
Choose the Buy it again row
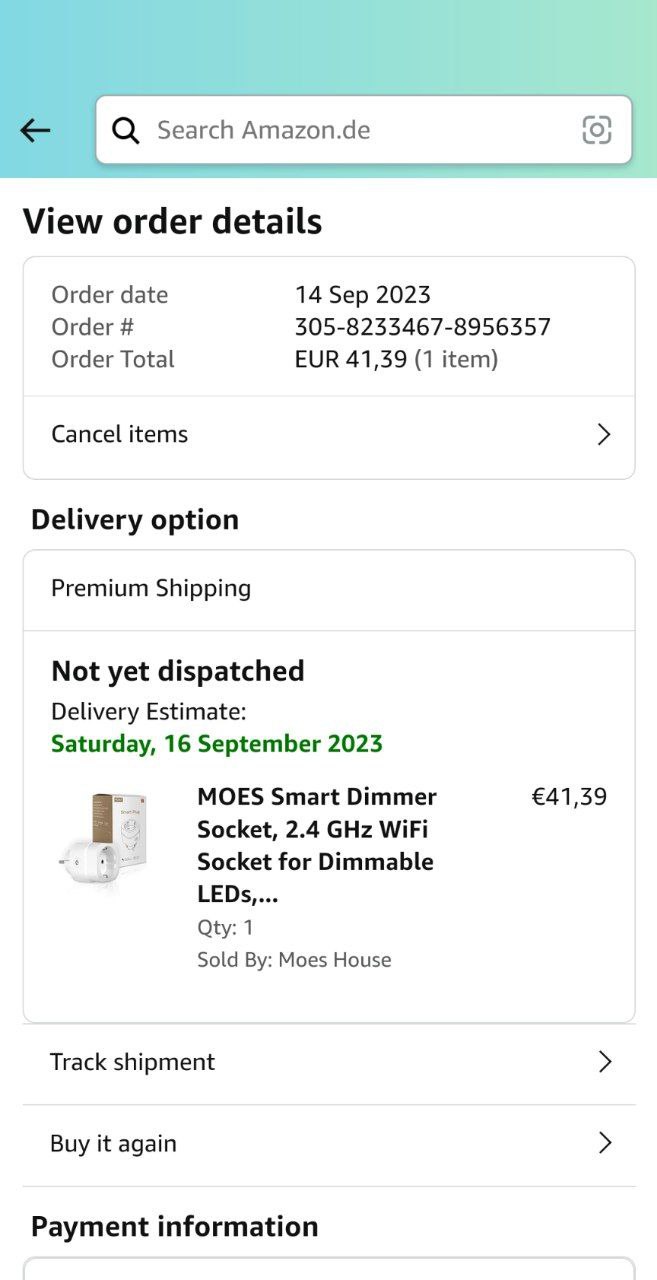(x=114, y=1143)
